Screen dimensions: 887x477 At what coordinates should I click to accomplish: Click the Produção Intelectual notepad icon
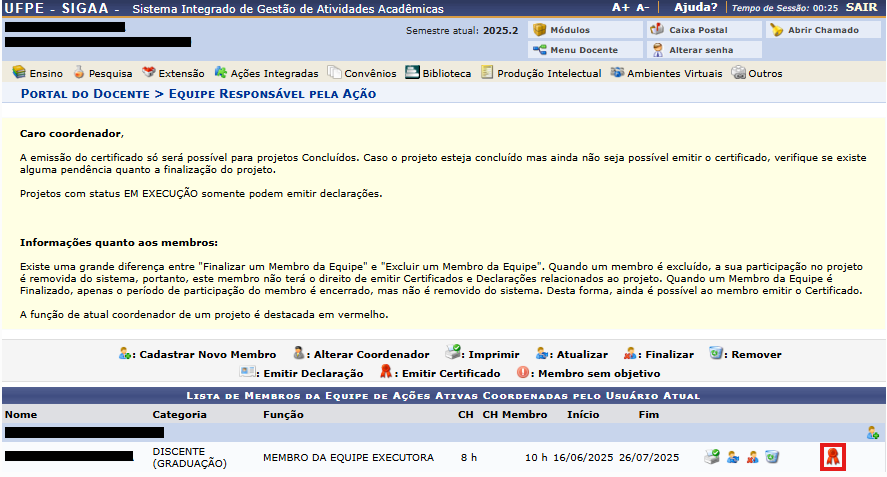487,72
